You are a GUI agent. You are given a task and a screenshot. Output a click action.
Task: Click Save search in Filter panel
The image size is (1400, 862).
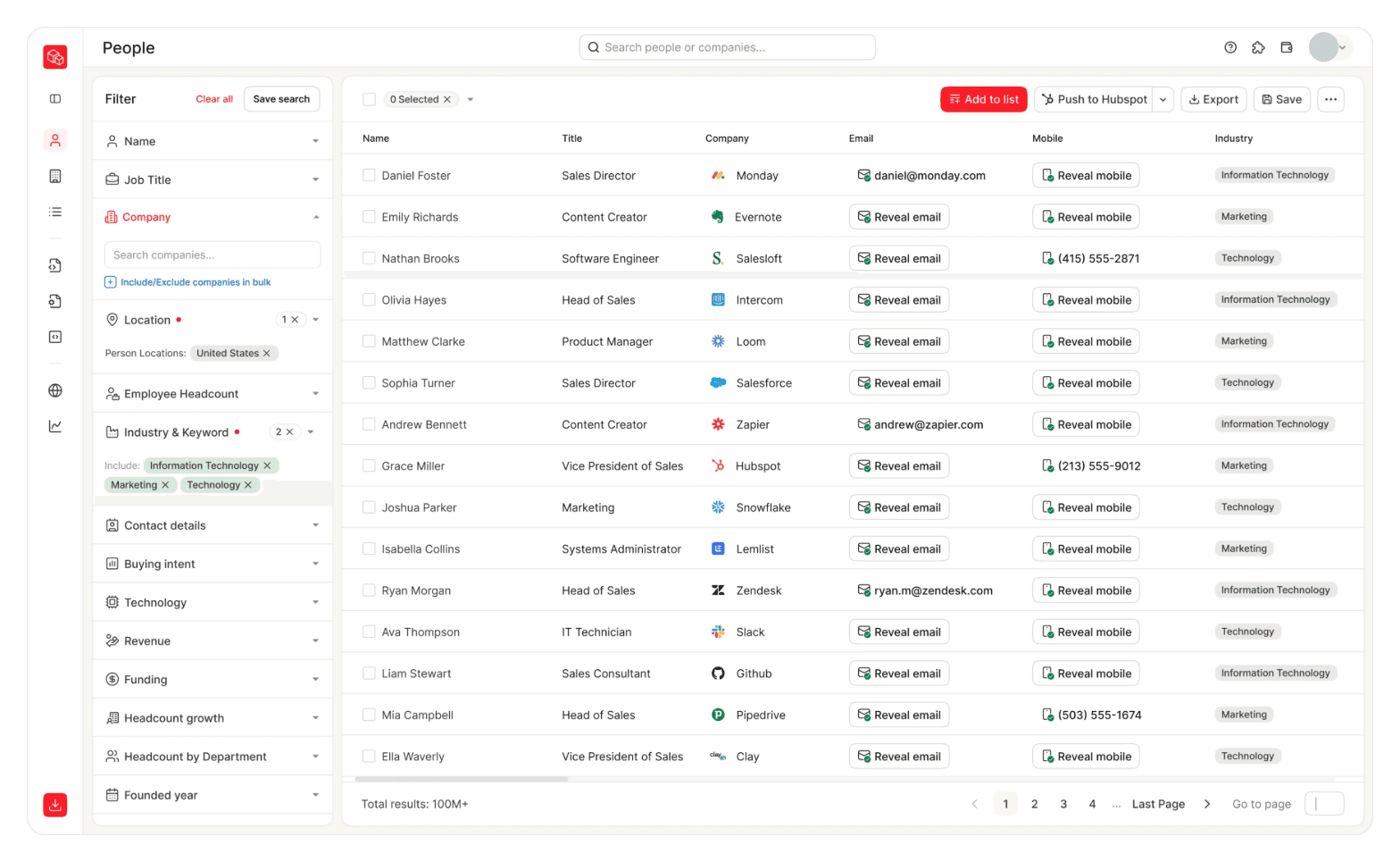click(x=281, y=99)
